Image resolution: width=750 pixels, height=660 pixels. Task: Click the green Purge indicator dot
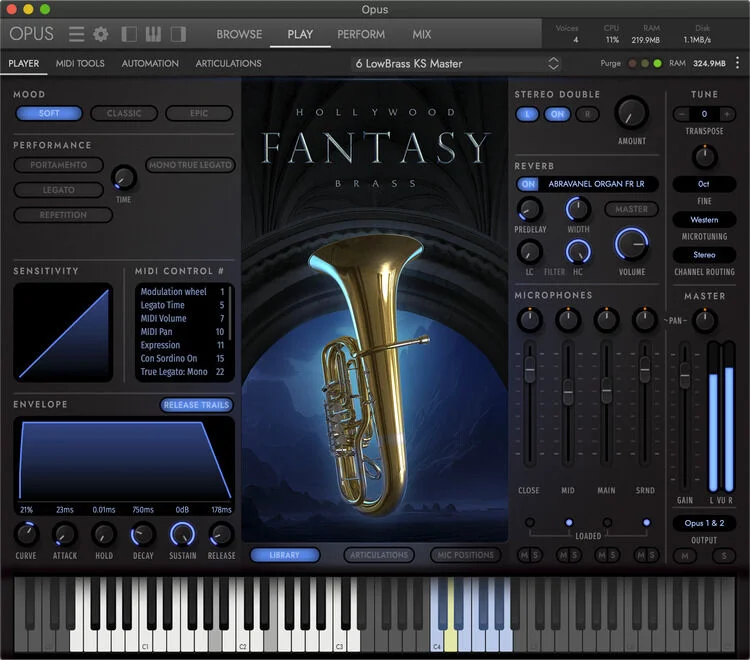point(657,63)
